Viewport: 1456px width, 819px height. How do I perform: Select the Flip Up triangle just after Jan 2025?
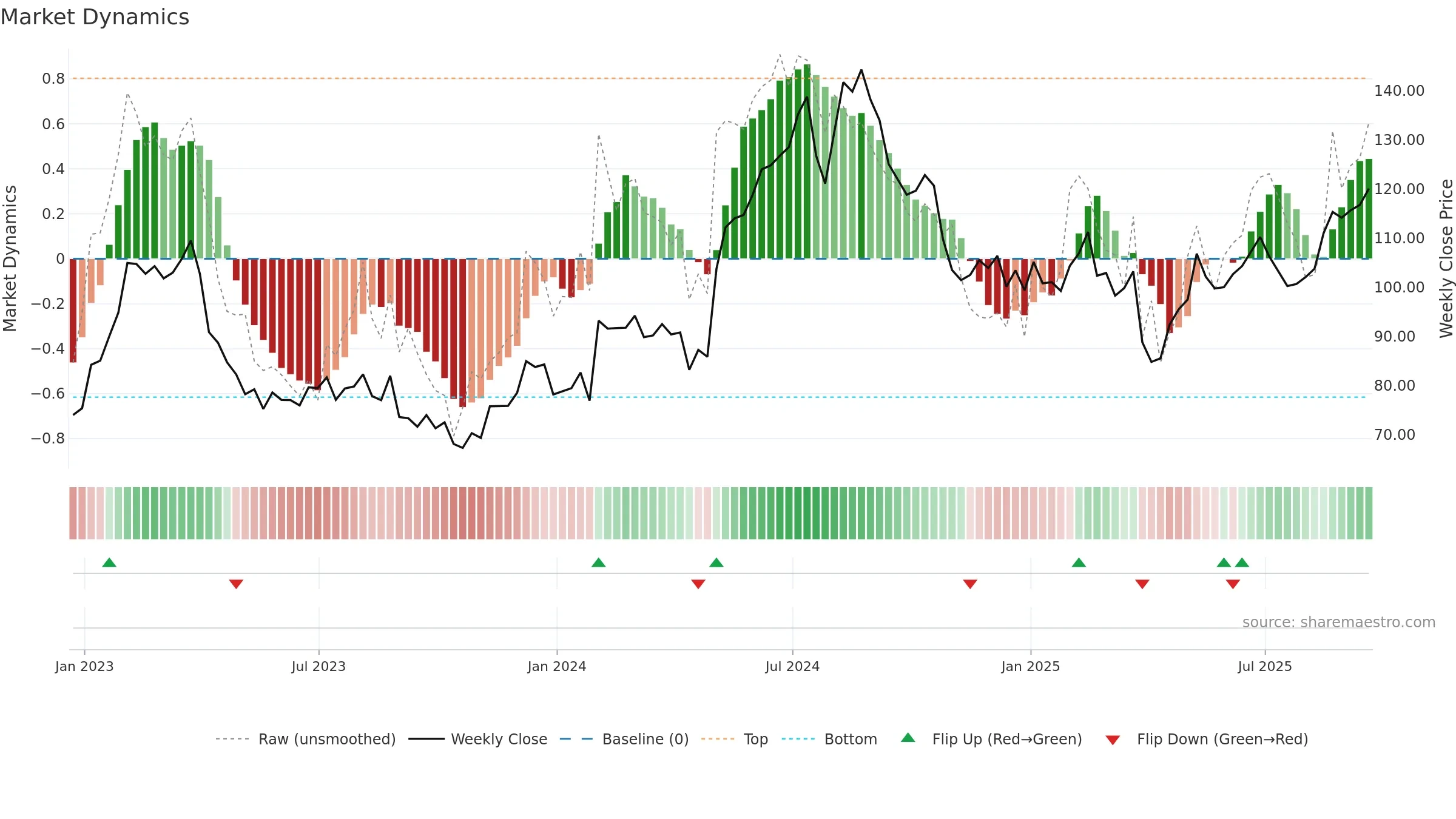tap(1079, 563)
